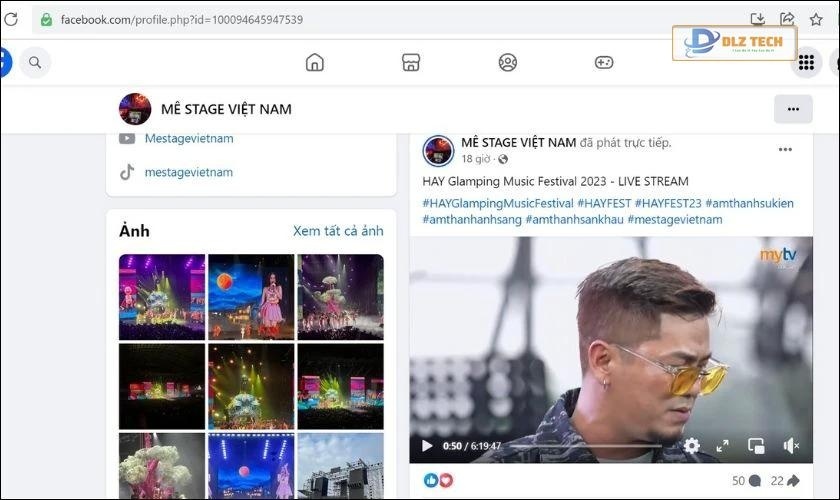840x500 pixels.
Task: Bookmark this page with the star icon
Action: click(x=816, y=20)
